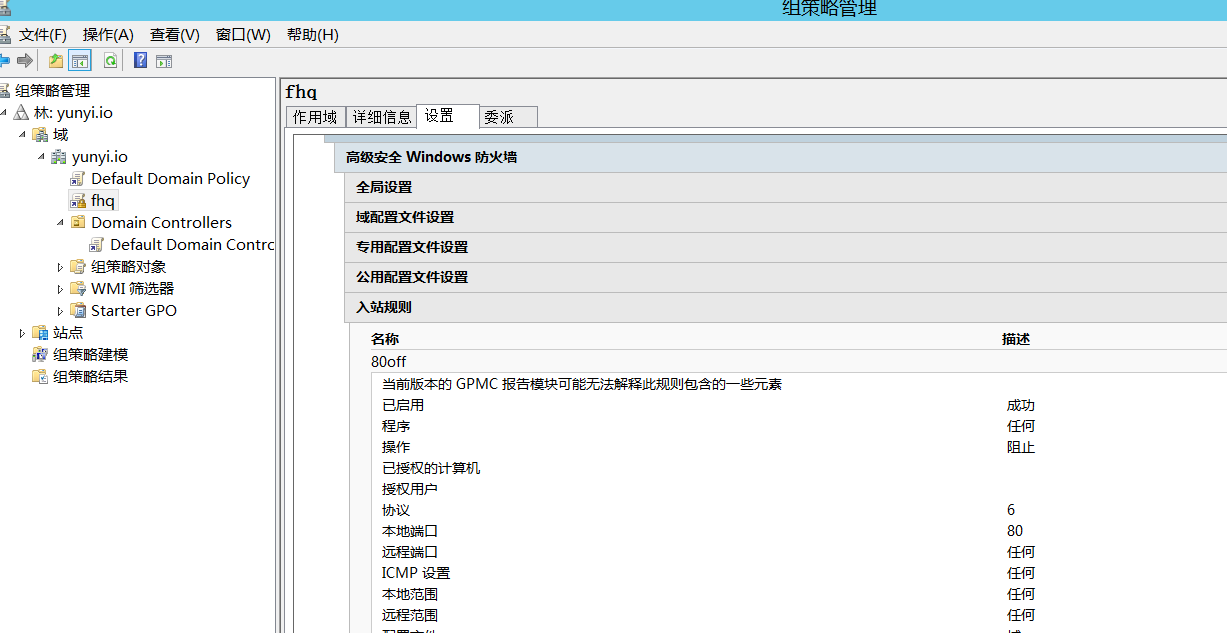Viewport: 1227px width, 633px height.
Task: Click the forward arrow toolbar icon
Action: point(25,61)
